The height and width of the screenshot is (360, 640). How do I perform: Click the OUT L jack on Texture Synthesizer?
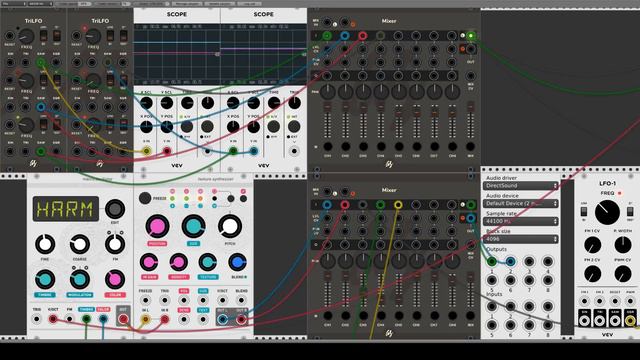pyautogui.click(x=222, y=319)
